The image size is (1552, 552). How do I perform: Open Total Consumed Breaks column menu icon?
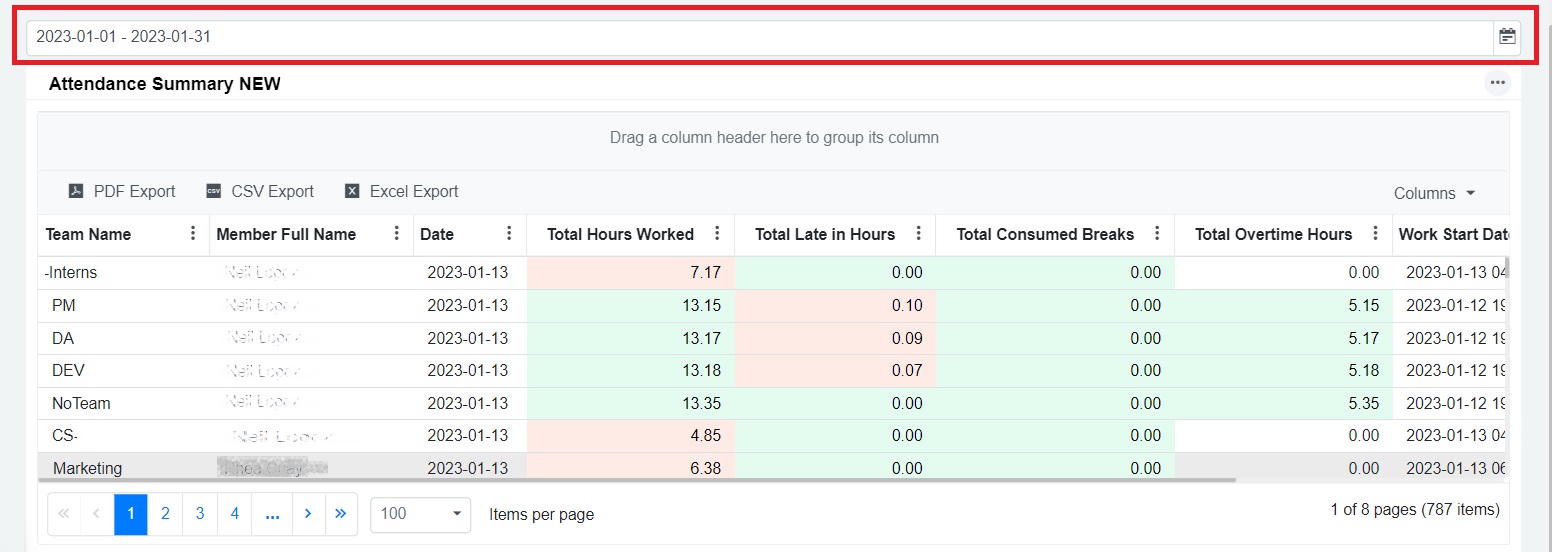click(1157, 234)
